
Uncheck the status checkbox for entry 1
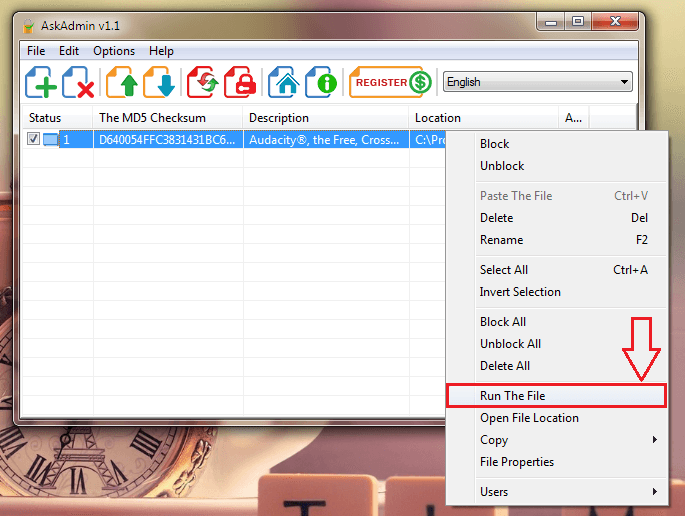(33, 141)
